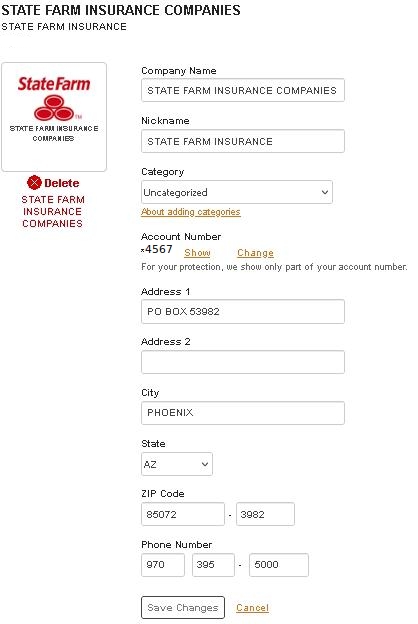Image resolution: width=418 pixels, height=624 pixels.
Task: Click the Cancel link
Action: click(x=252, y=608)
